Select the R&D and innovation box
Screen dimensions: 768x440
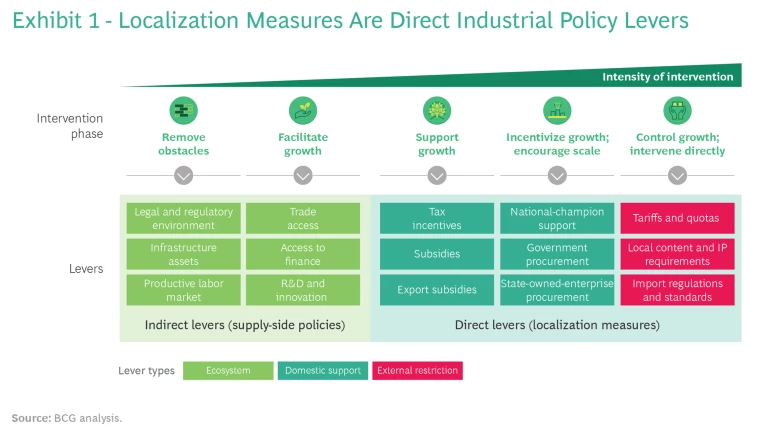point(302,290)
